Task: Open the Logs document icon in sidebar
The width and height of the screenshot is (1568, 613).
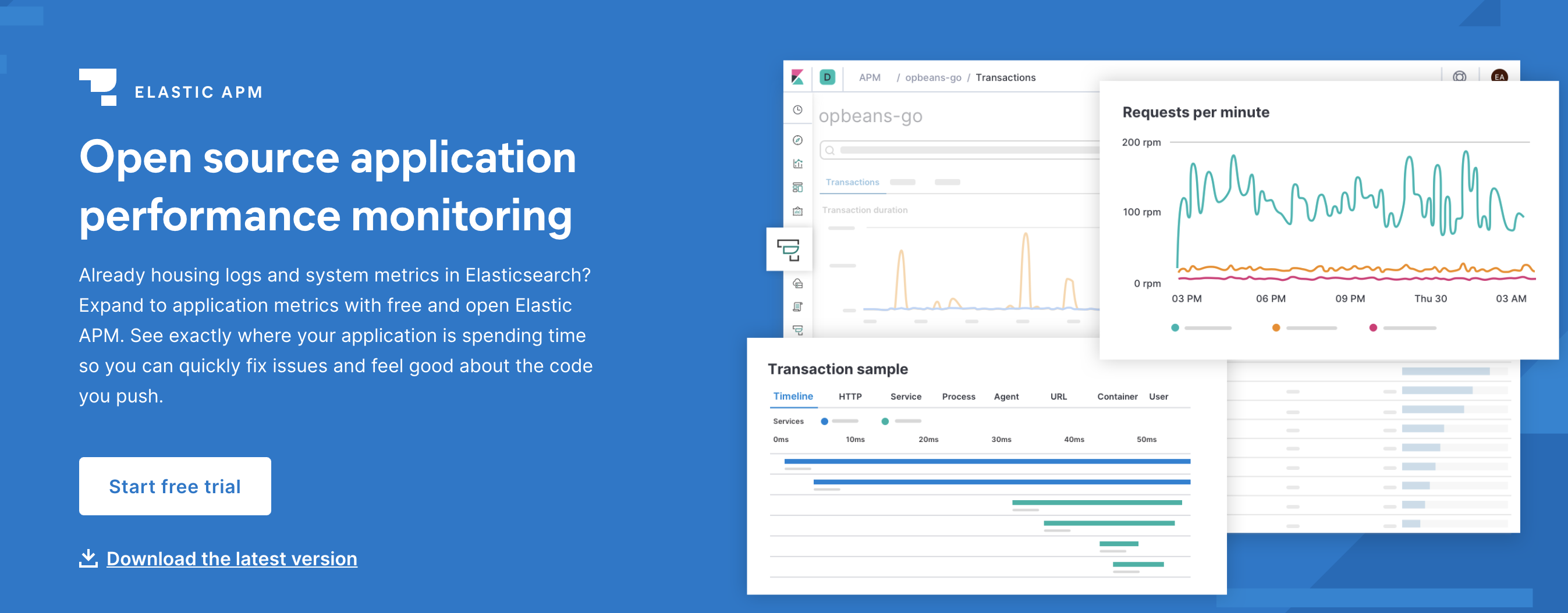Action: (797, 307)
